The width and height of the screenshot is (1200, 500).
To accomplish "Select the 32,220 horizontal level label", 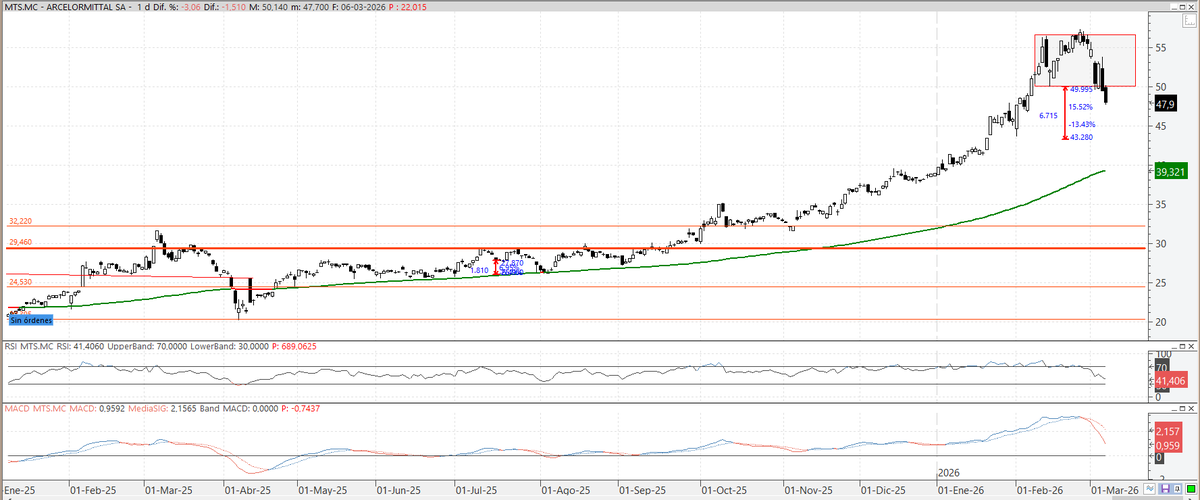I will tap(21, 221).
